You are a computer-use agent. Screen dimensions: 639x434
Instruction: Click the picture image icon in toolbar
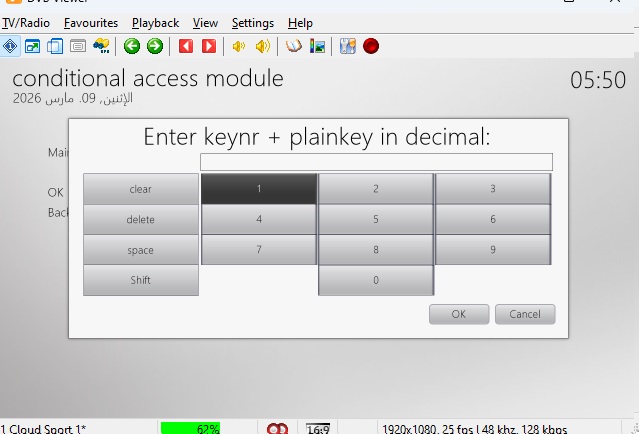pos(318,45)
